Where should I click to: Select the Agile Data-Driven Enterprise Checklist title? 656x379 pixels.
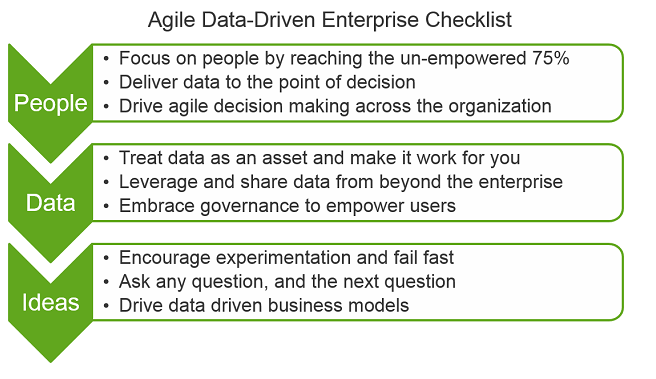tap(330, 20)
